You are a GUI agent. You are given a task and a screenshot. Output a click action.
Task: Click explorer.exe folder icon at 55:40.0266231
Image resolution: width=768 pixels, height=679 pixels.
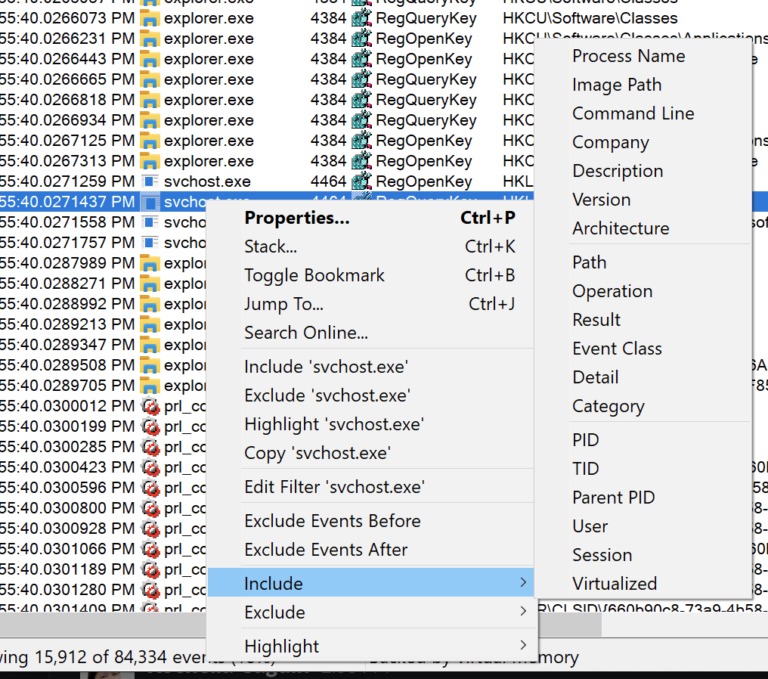click(150, 39)
